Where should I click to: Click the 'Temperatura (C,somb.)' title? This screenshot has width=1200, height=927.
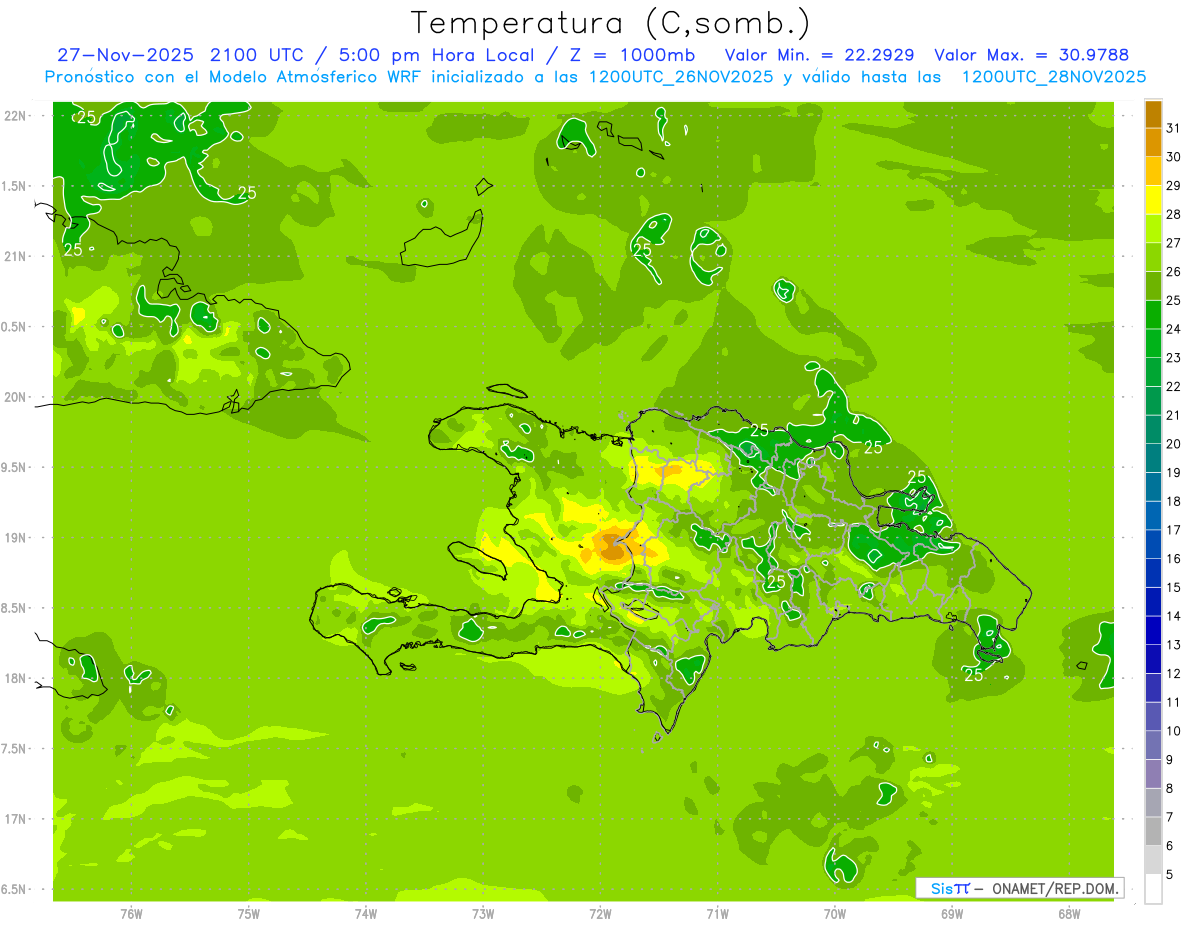coord(610,22)
